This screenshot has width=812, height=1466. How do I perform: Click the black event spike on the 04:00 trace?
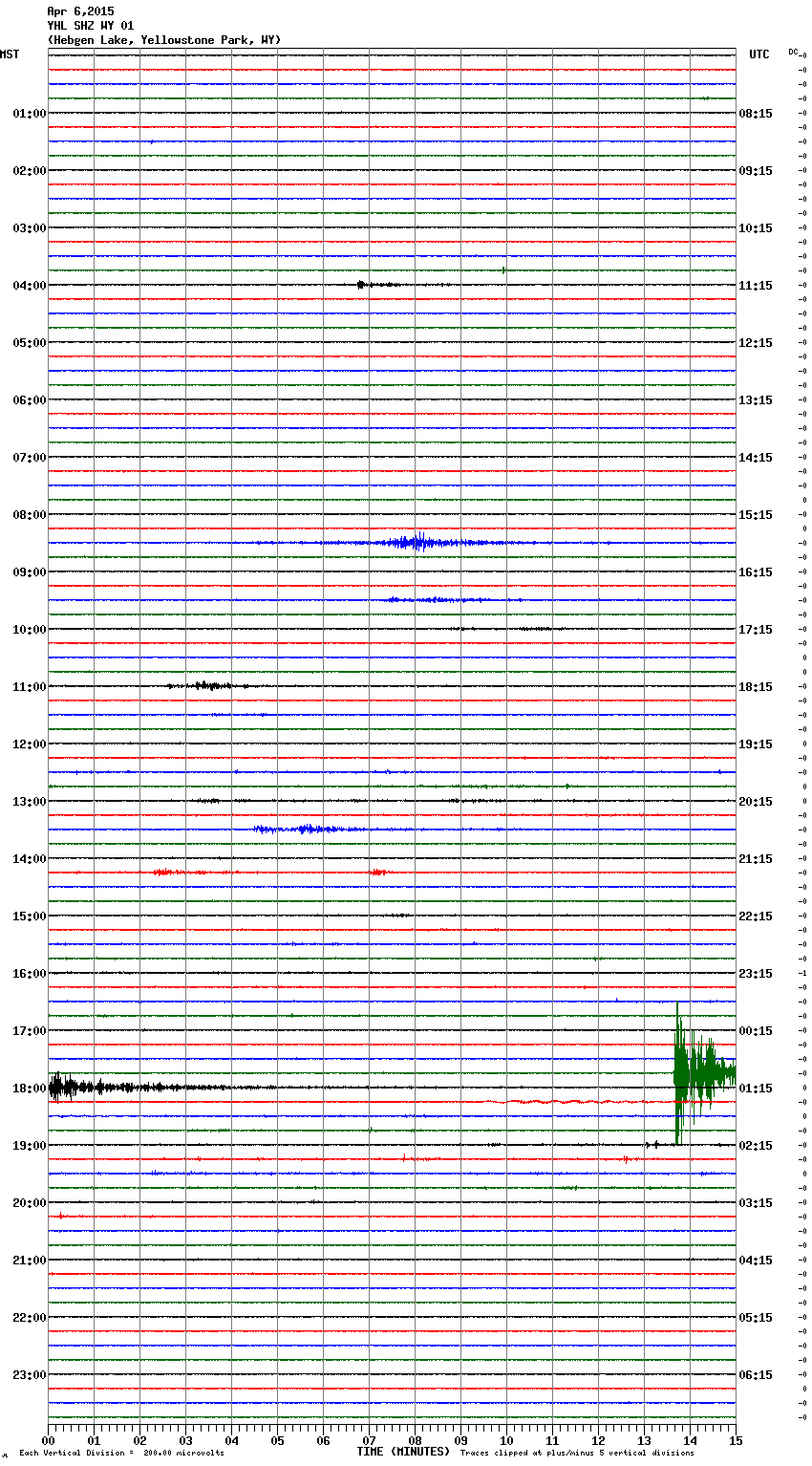tap(361, 285)
